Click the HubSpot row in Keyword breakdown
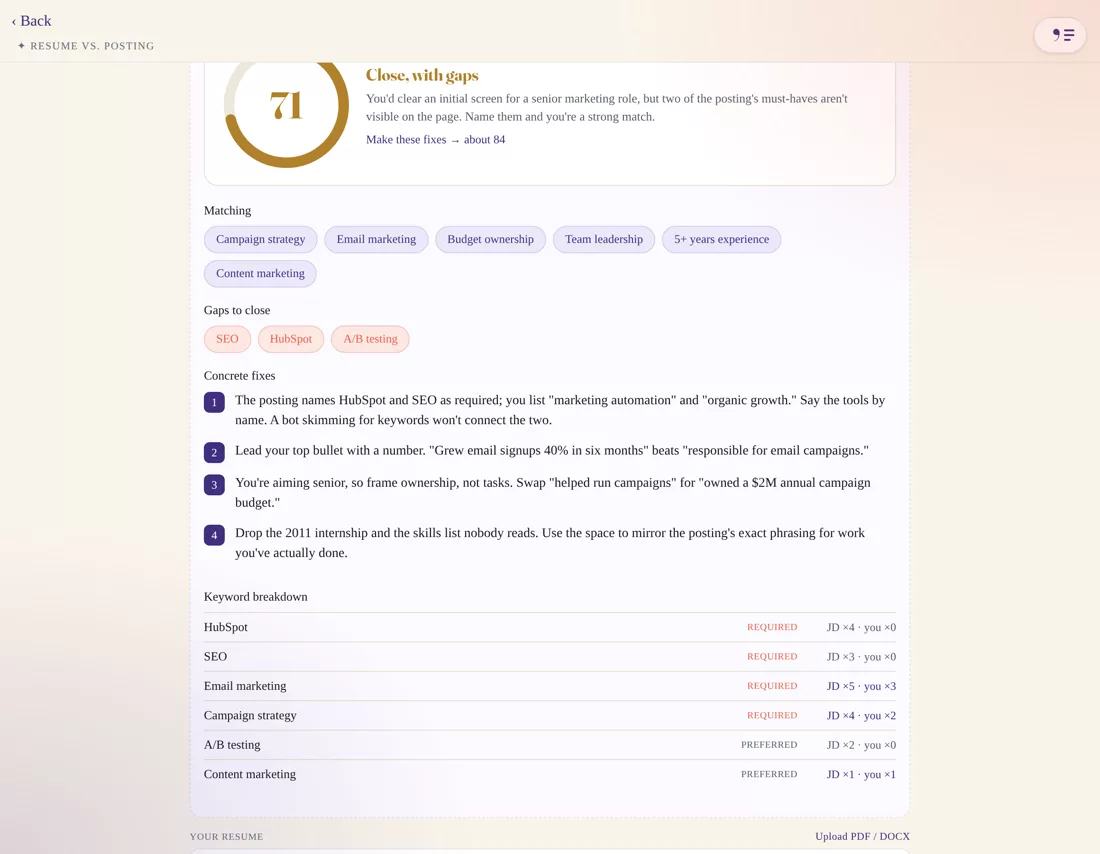Image resolution: width=1100 pixels, height=854 pixels. [x=549, y=627]
